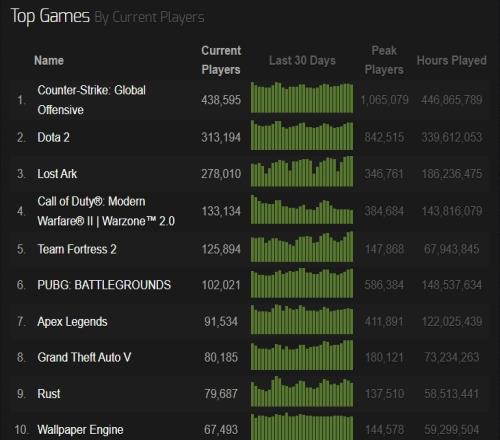Open the PUBG: BATTLEGROUNDS link

pos(104,285)
